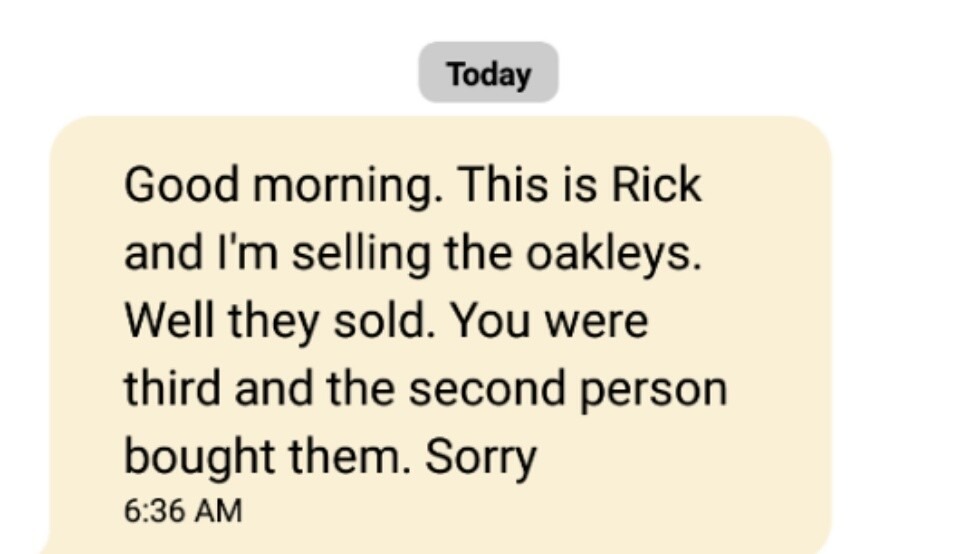960x554 pixels.
Task: Click the "Good morning" greeting text
Action: [x=281, y=186]
